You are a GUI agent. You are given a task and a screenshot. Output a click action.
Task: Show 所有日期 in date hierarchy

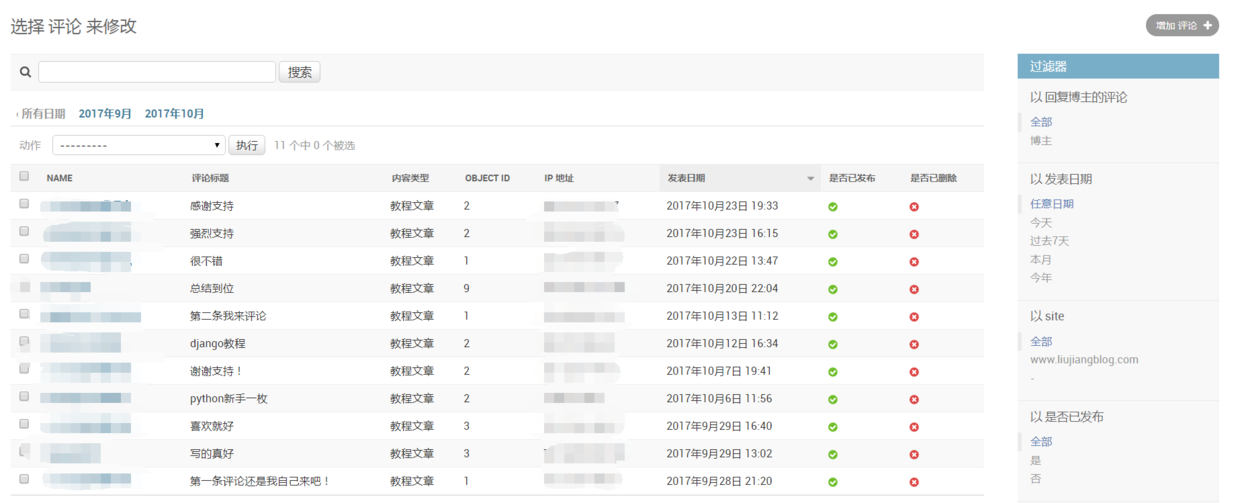coord(43,114)
